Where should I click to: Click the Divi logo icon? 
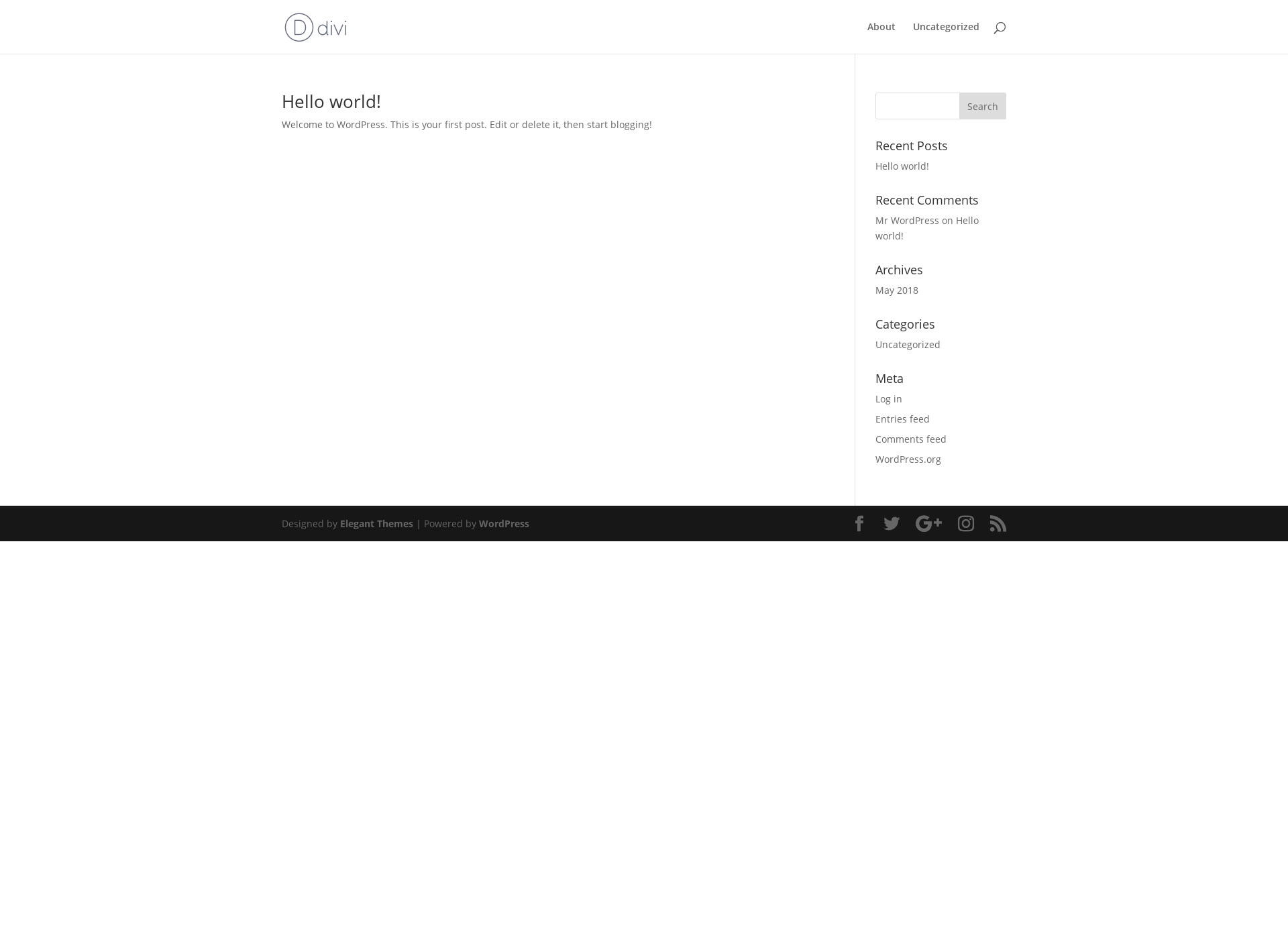(298, 27)
